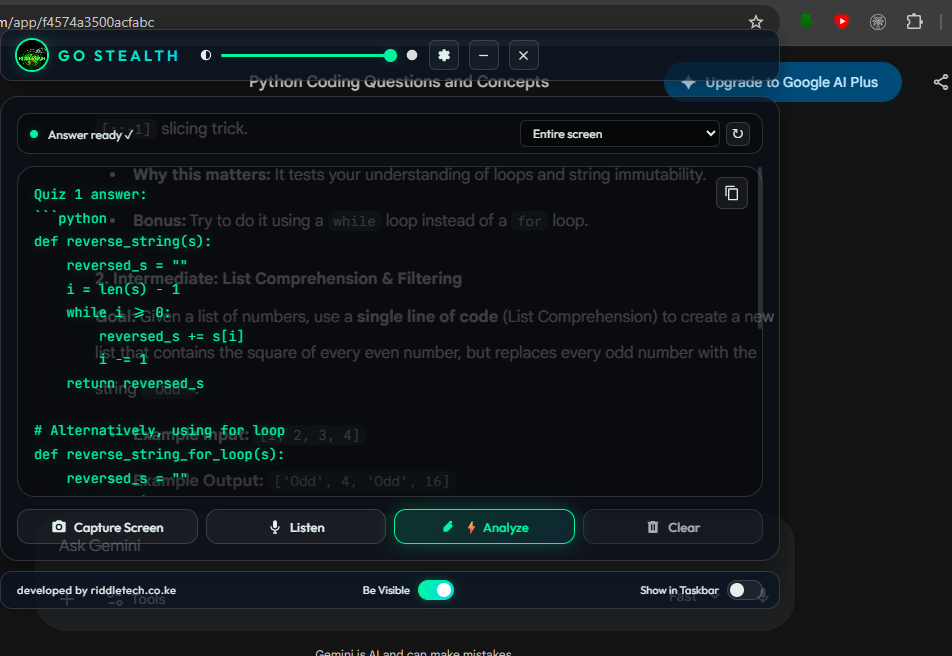952x656 pixels.
Task: Click the browser address bar URL
Action: 78,22
